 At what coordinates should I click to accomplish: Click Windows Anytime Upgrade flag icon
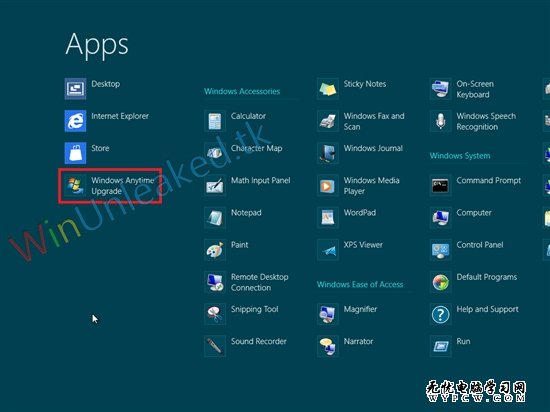pyautogui.click(x=75, y=185)
